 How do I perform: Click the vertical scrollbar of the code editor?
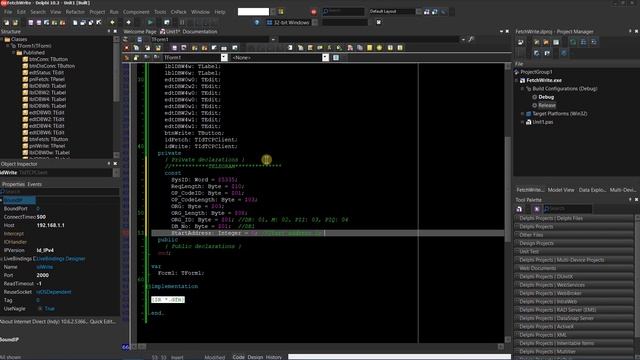click(x=508, y=202)
